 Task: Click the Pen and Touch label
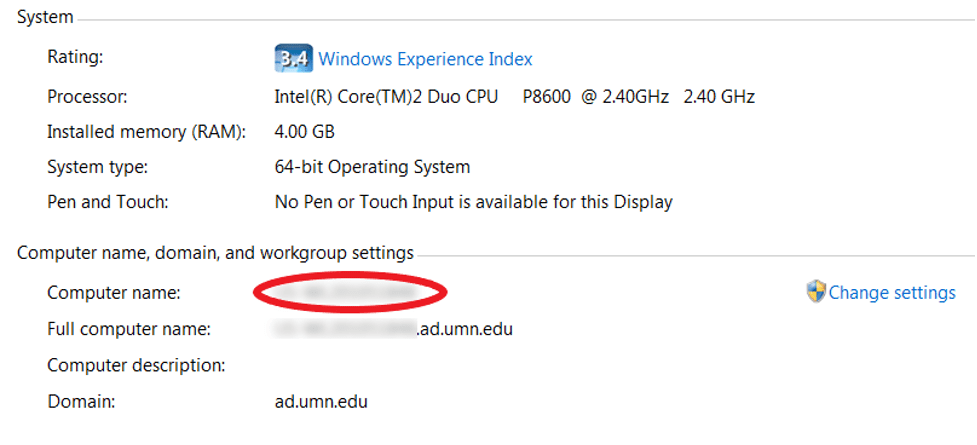click(107, 202)
